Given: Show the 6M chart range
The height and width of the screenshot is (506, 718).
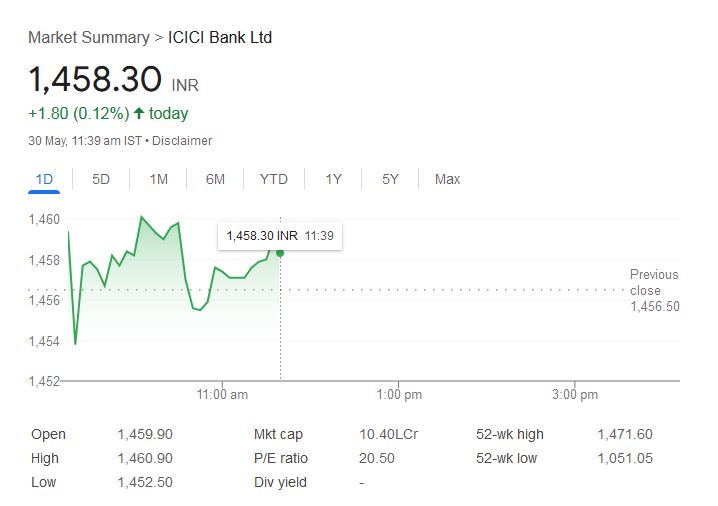Looking at the screenshot, I should tap(215, 179).
